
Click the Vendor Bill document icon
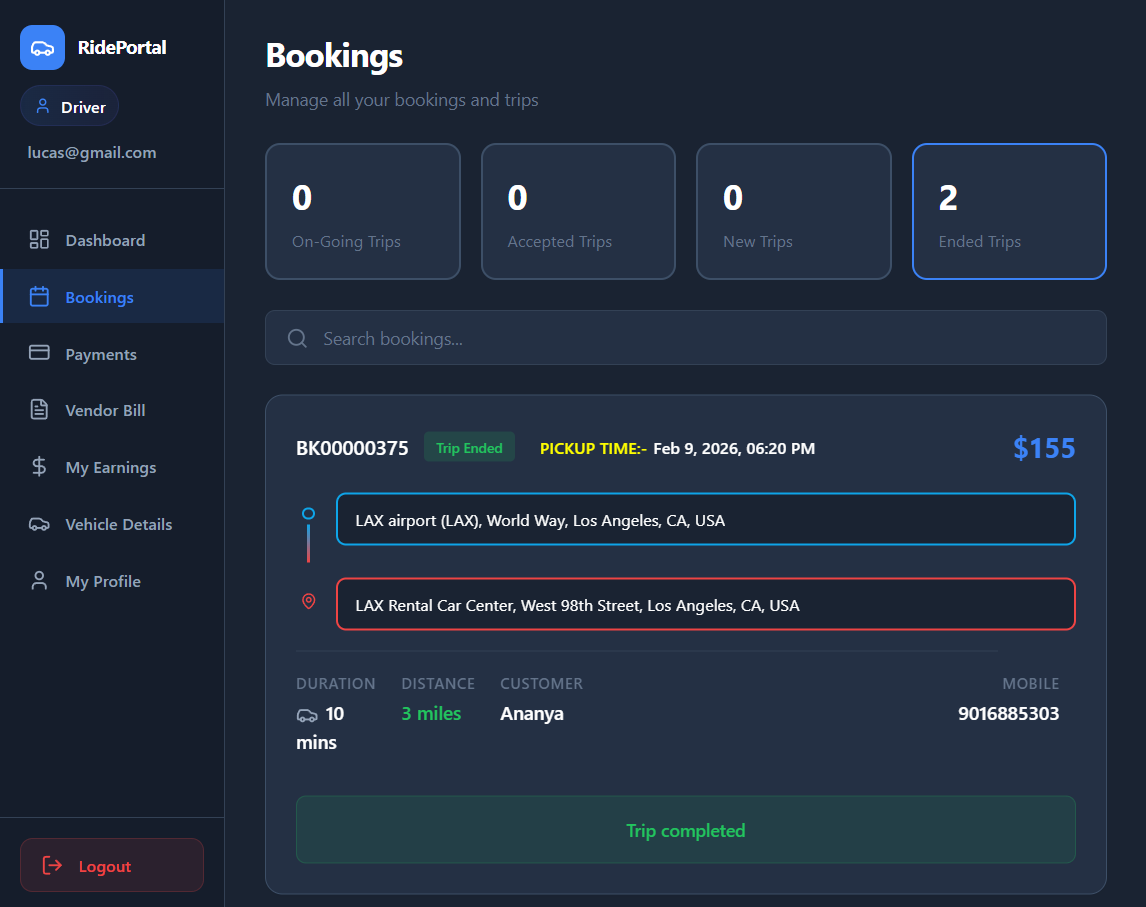tap(39, 410)
